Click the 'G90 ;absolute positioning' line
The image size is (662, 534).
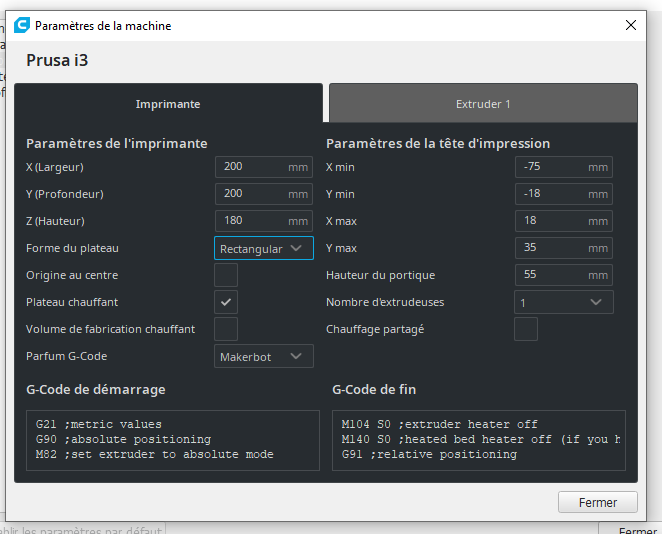pyautogui.click(x=123, y=439)
